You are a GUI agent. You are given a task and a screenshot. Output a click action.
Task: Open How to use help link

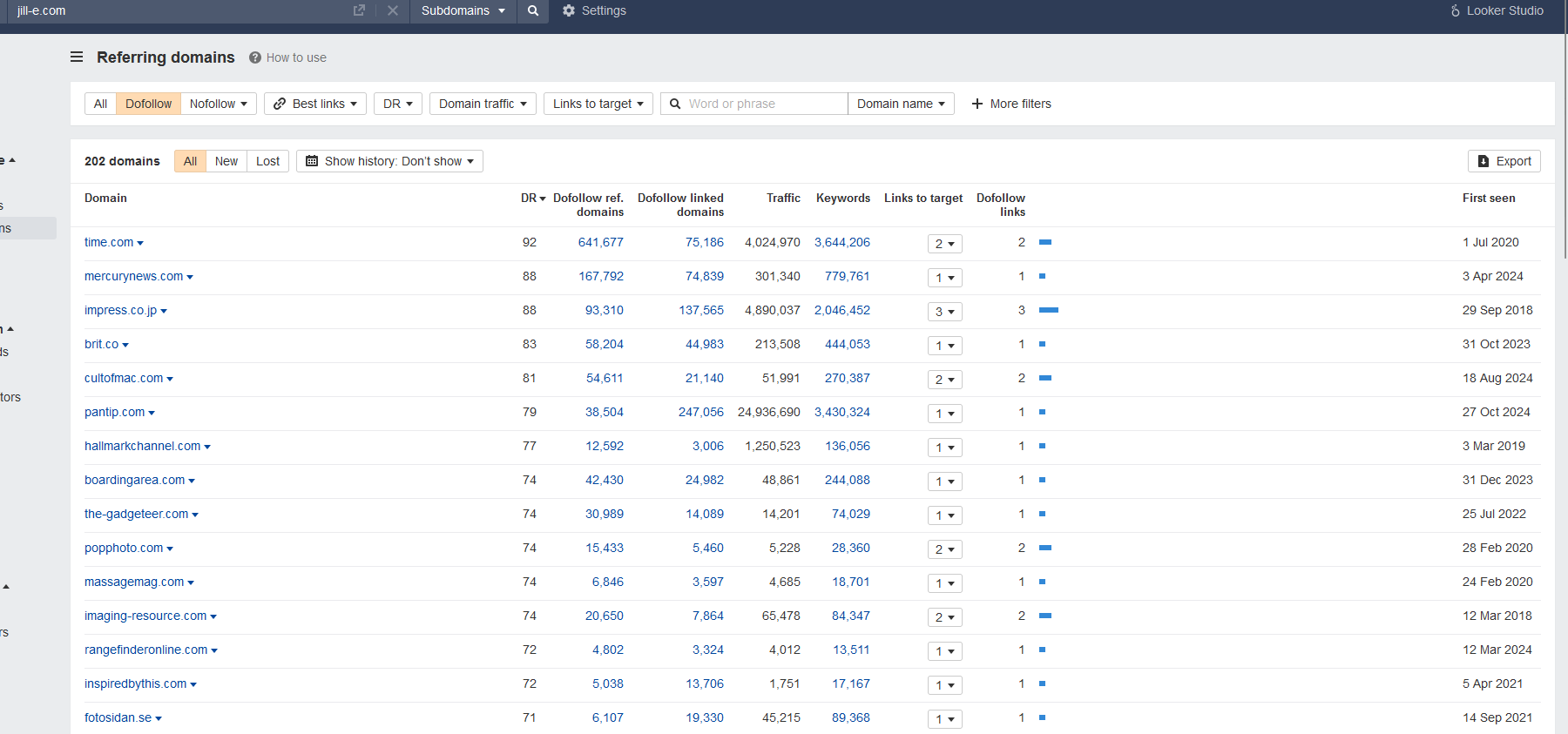(x=296, y=57)
